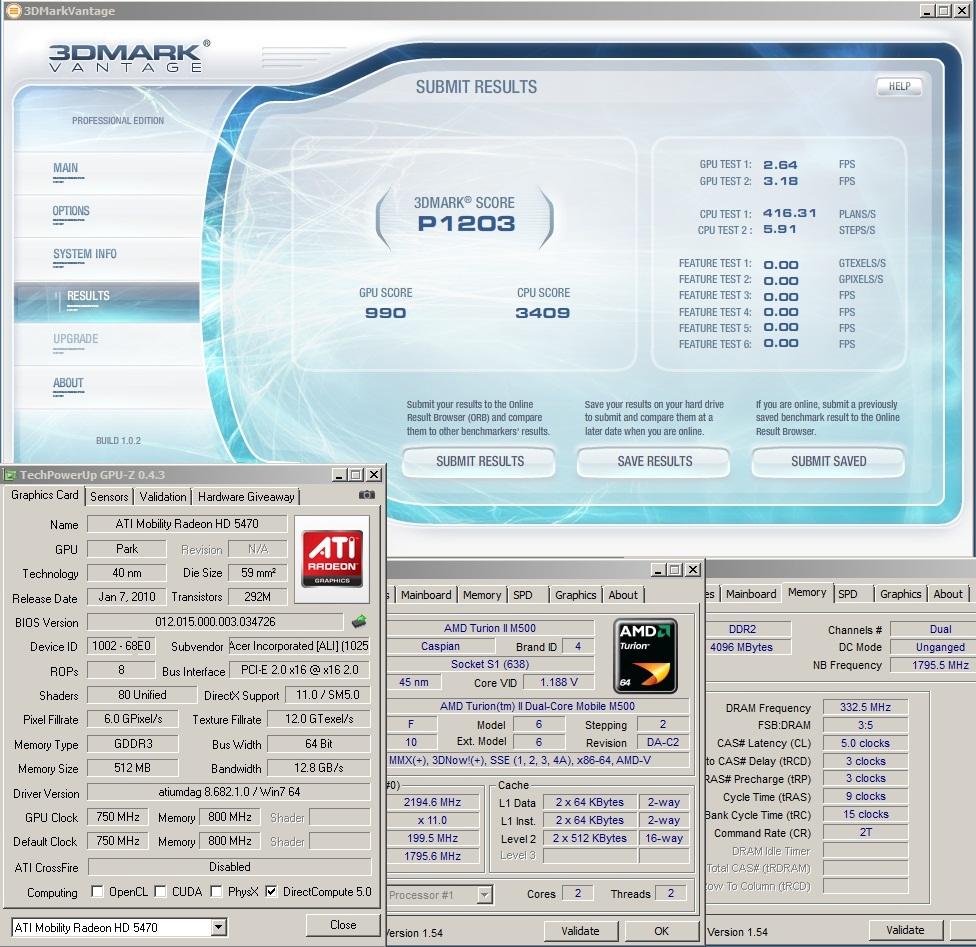Click the Driver Version field in GPU-Z
This screenshot has height=947, width=976.
[x=228, y=792]
